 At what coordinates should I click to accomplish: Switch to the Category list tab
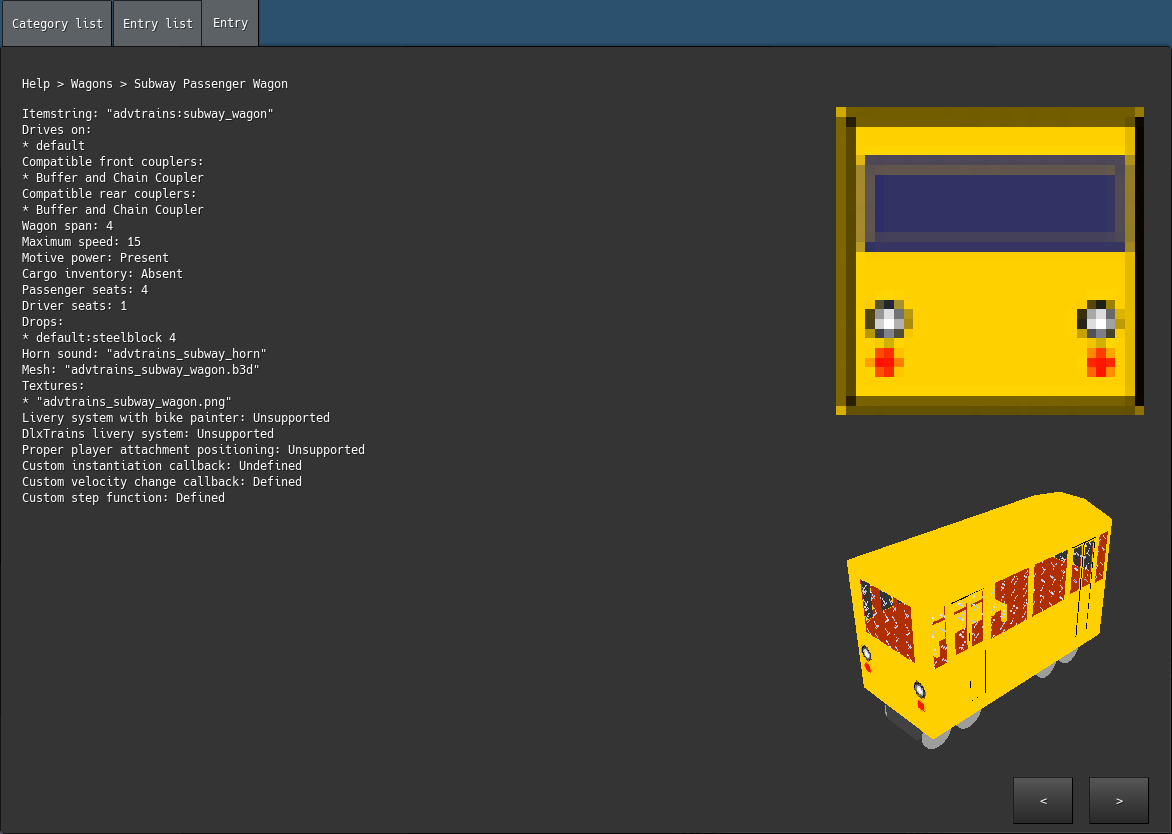pos(57,23)
